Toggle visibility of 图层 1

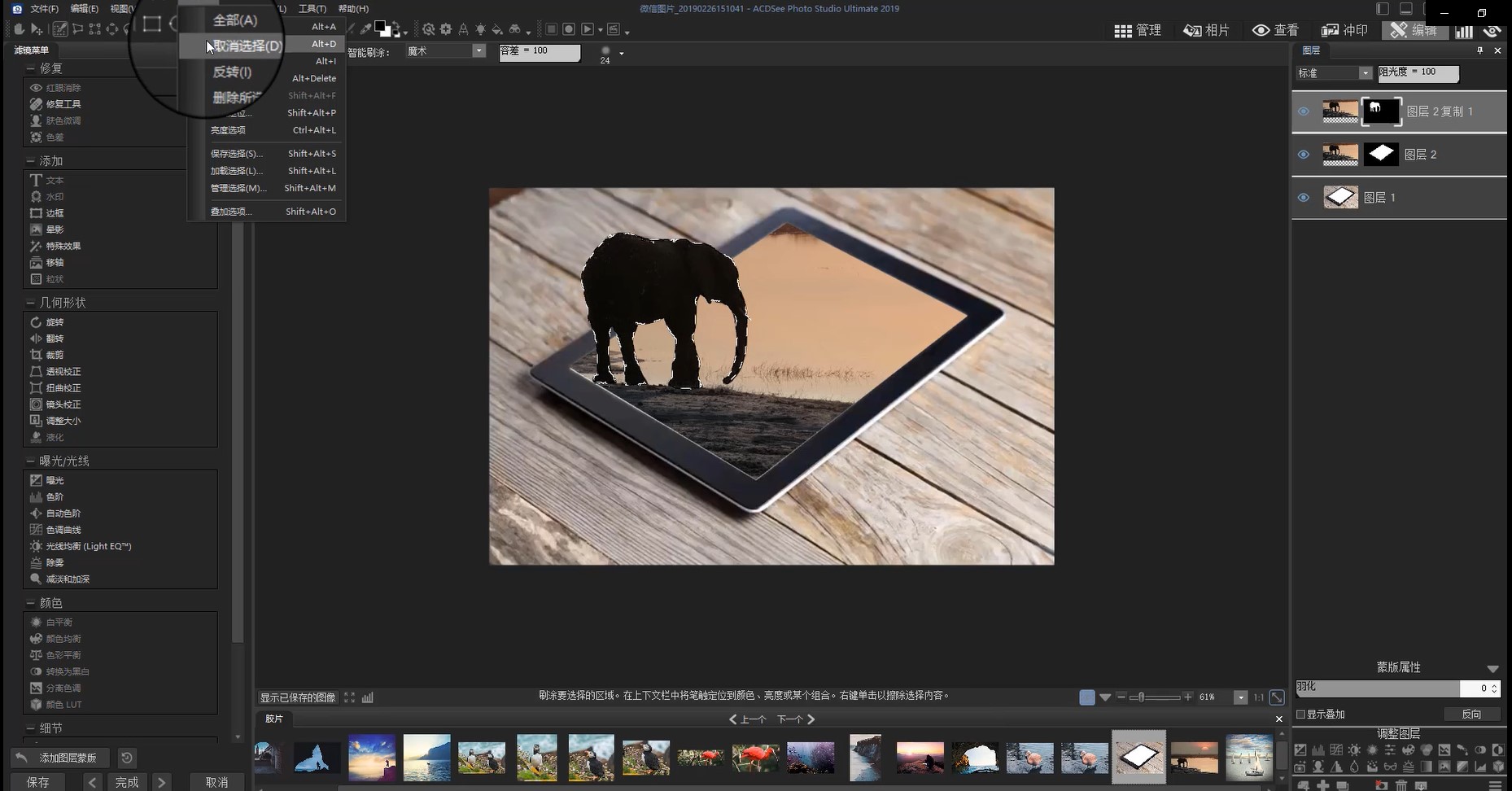coord(1304,198)
